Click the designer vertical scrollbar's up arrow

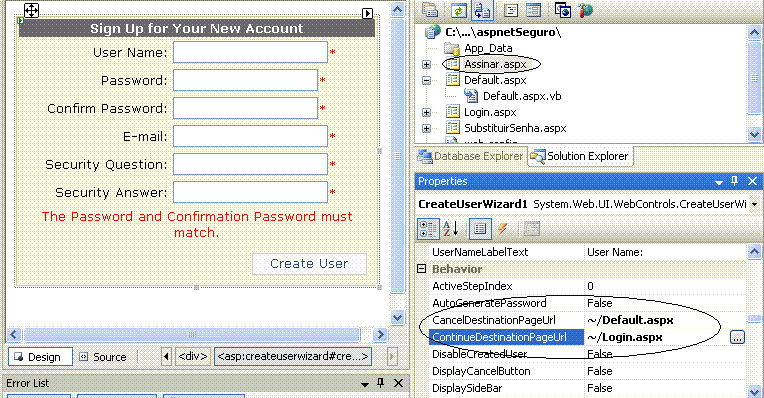[398, 9]
